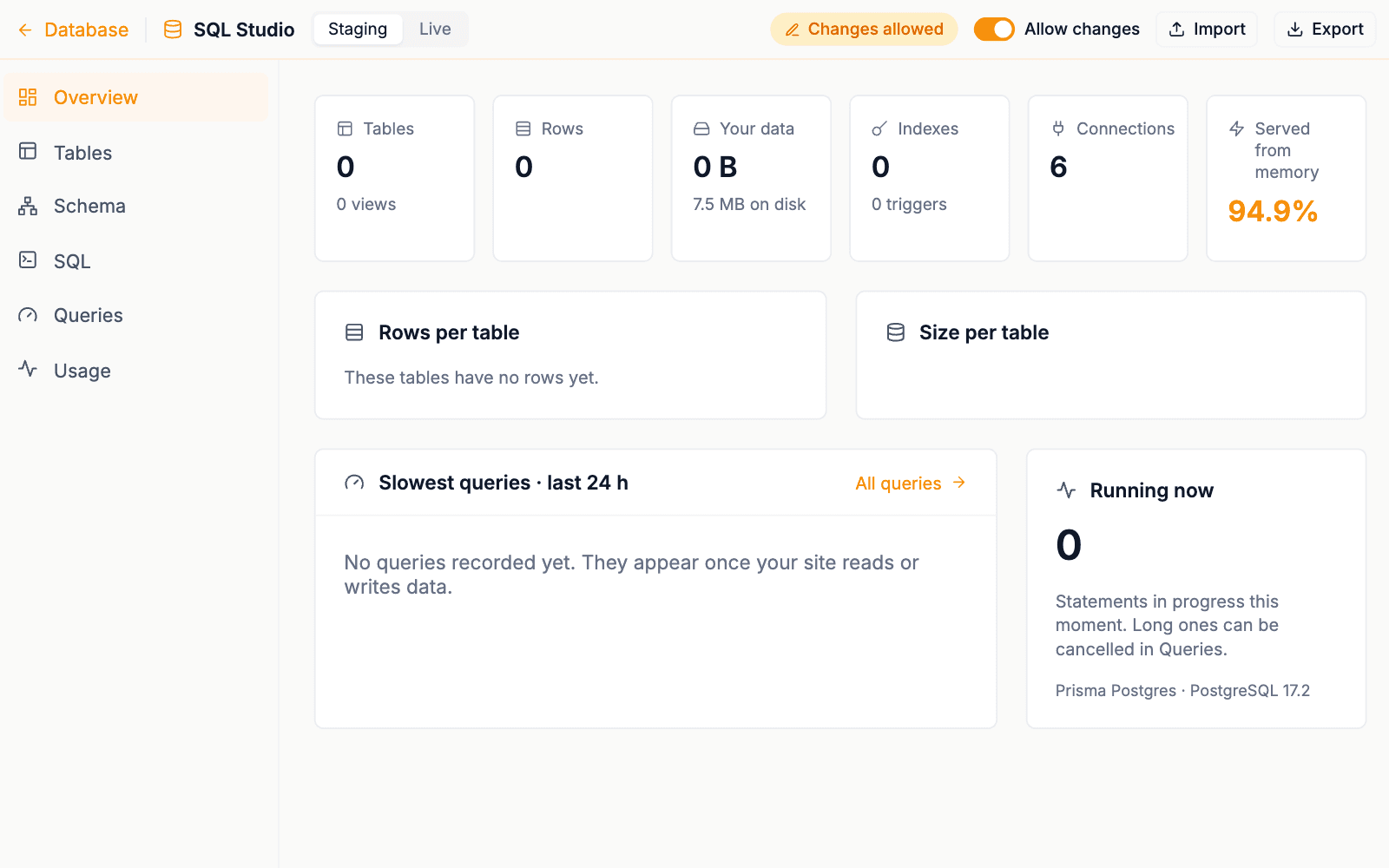
Task: Click the upload icon on Import button
Action: tap(1177, 30)
